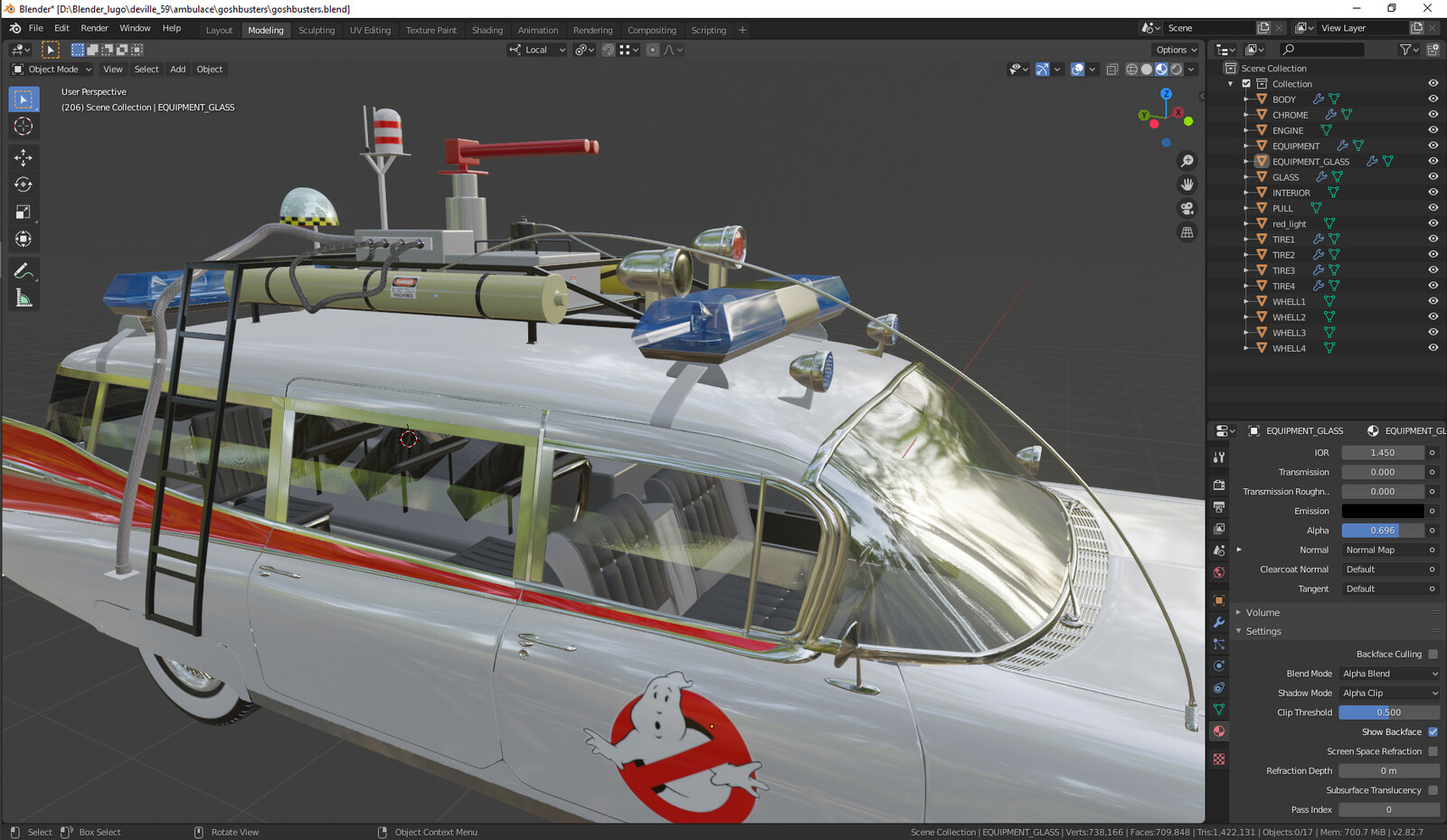Click the new collection icon in the outliner
1447x840 pixels.
pyautogui.click(x=1433, y=50)
